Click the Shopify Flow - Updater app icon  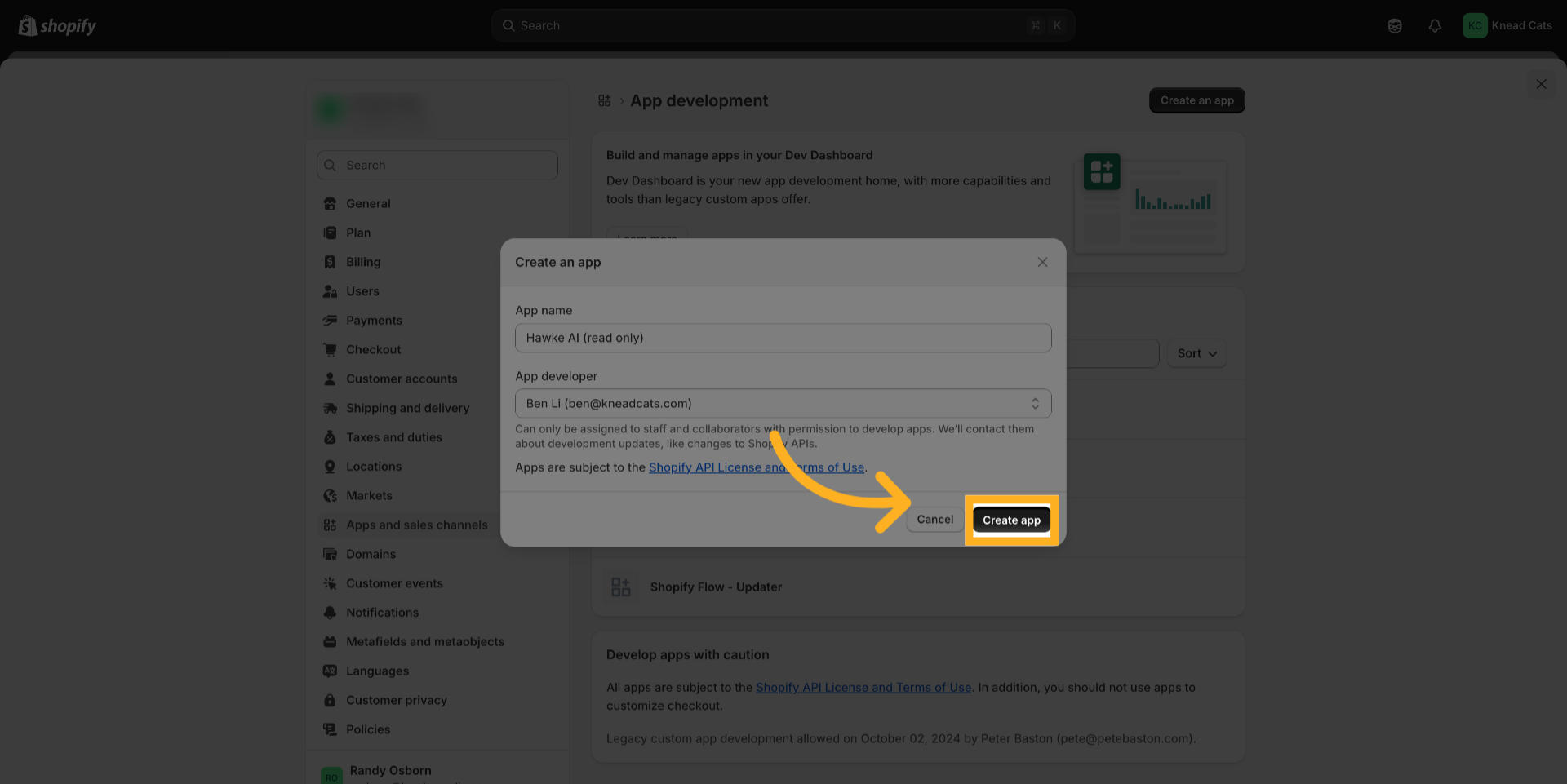point(621,587)
